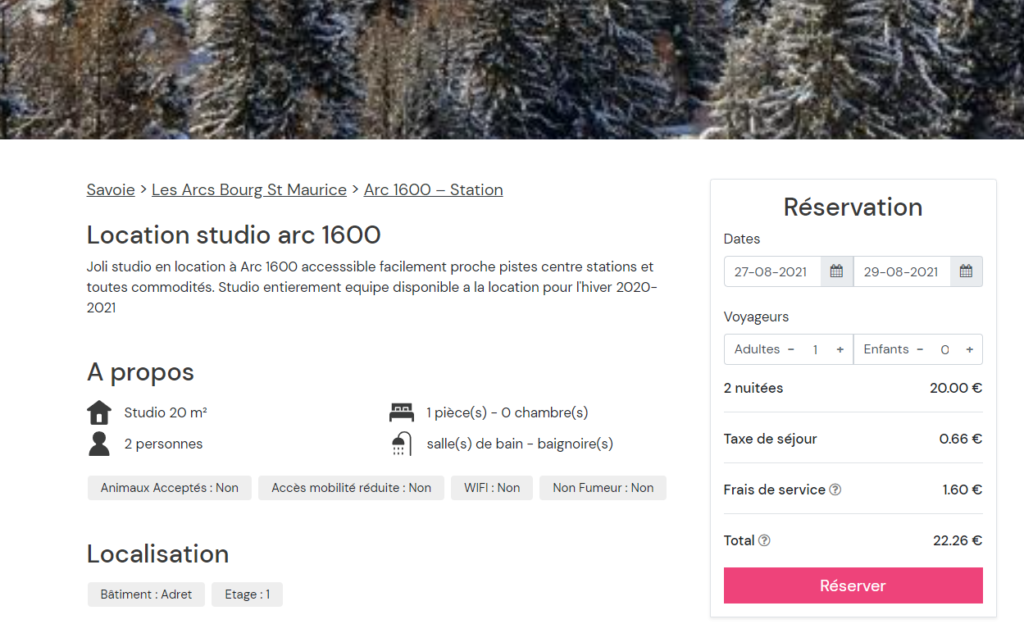
Task: Open the Savoie breadcrumb link
Action: pos(111,190)
